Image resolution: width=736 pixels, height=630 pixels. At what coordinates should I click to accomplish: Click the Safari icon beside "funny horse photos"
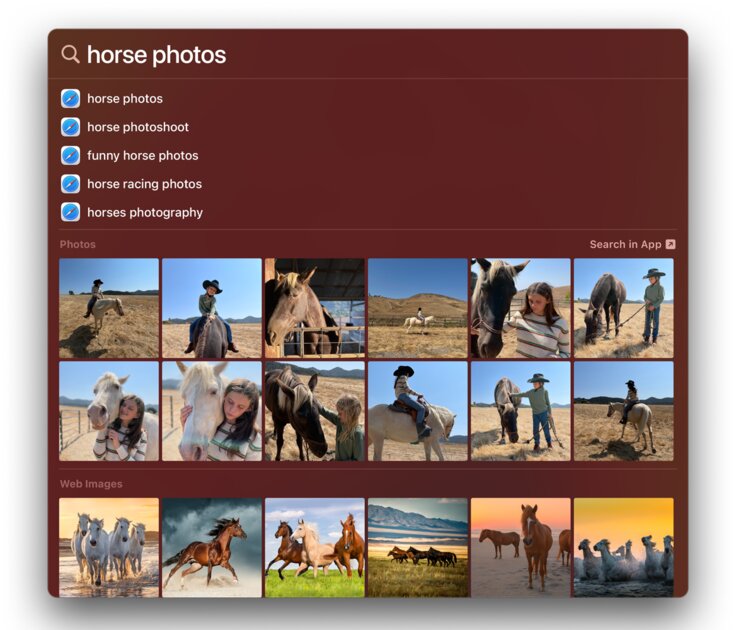coord(70,155)
